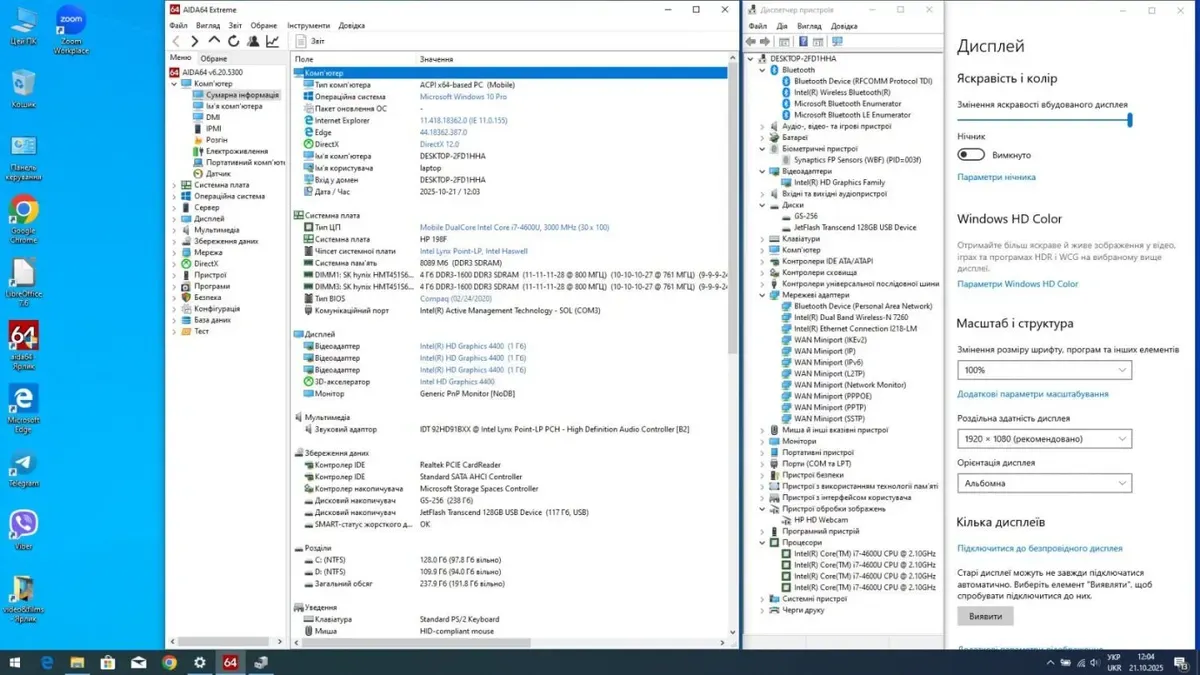
Task: Open Microsoft Store from the taskbar
Action: pos(107,662)
